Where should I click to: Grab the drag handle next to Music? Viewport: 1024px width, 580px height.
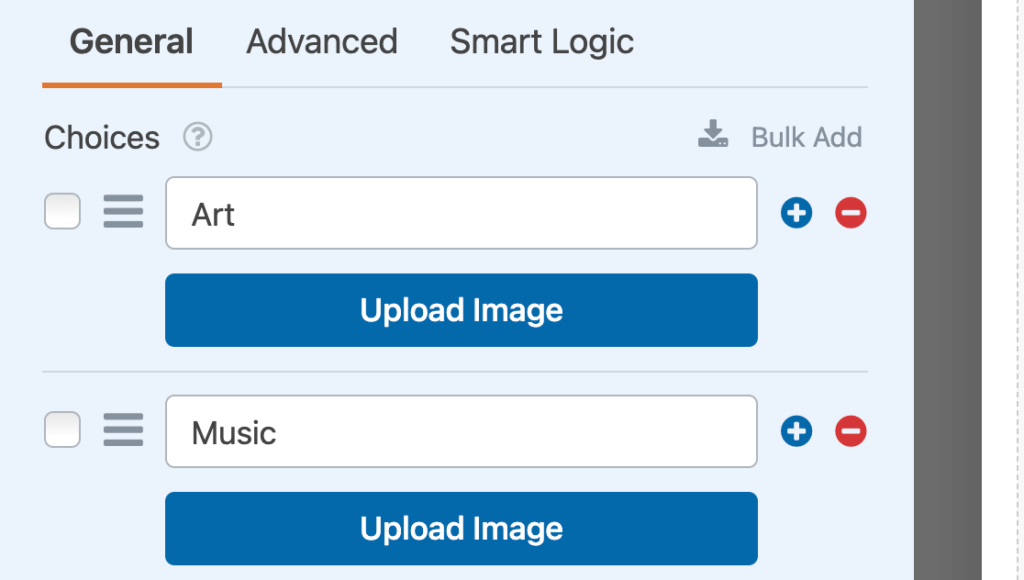pos(123,430)
